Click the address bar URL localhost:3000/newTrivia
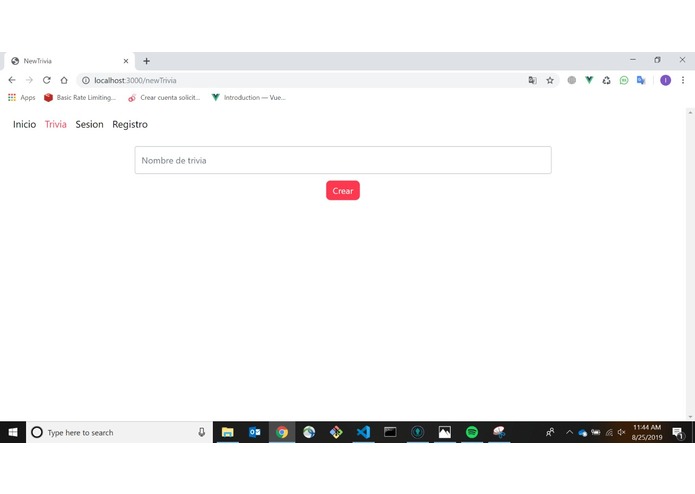Viewport: 695px width, 494px height. tap(135, 80)
